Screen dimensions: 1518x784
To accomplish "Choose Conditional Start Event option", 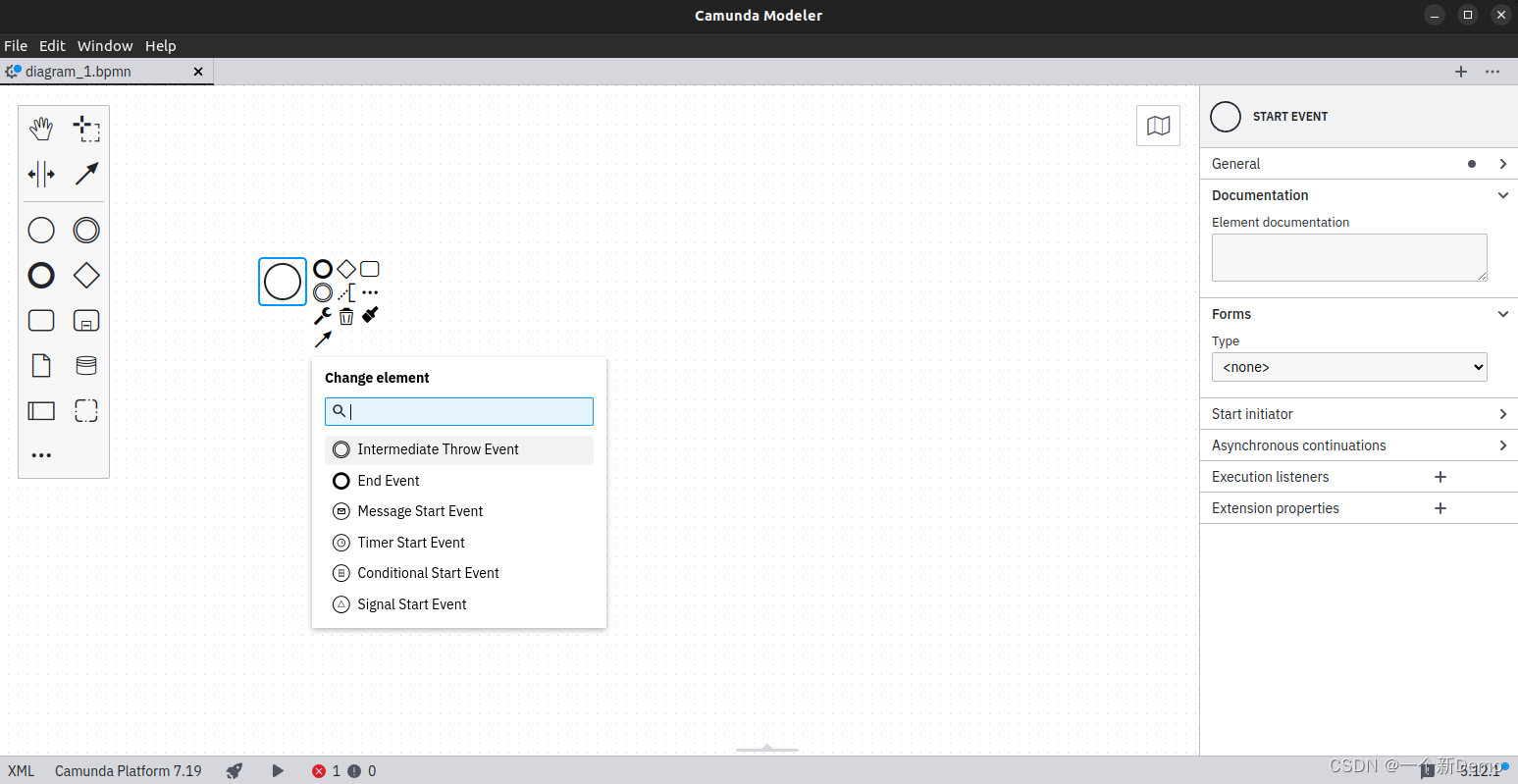I will coord(459,573).
